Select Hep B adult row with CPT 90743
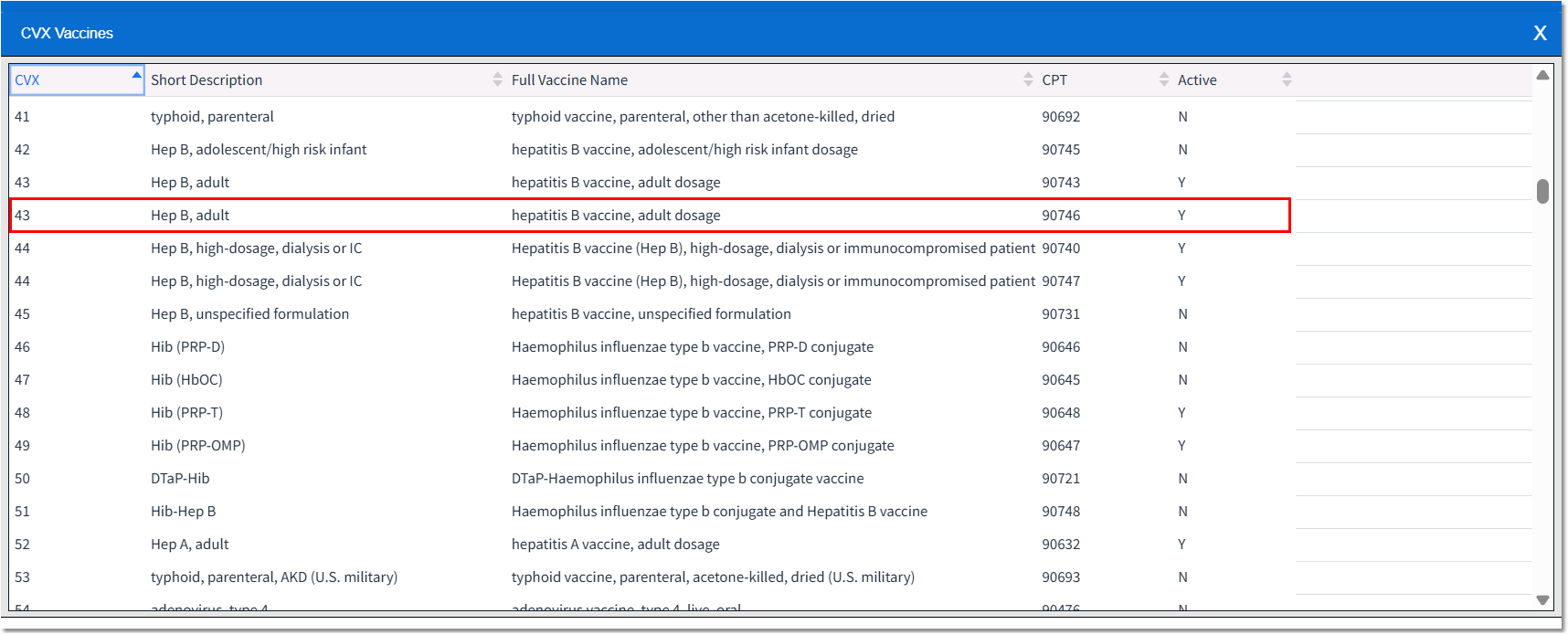 [652, 182]
